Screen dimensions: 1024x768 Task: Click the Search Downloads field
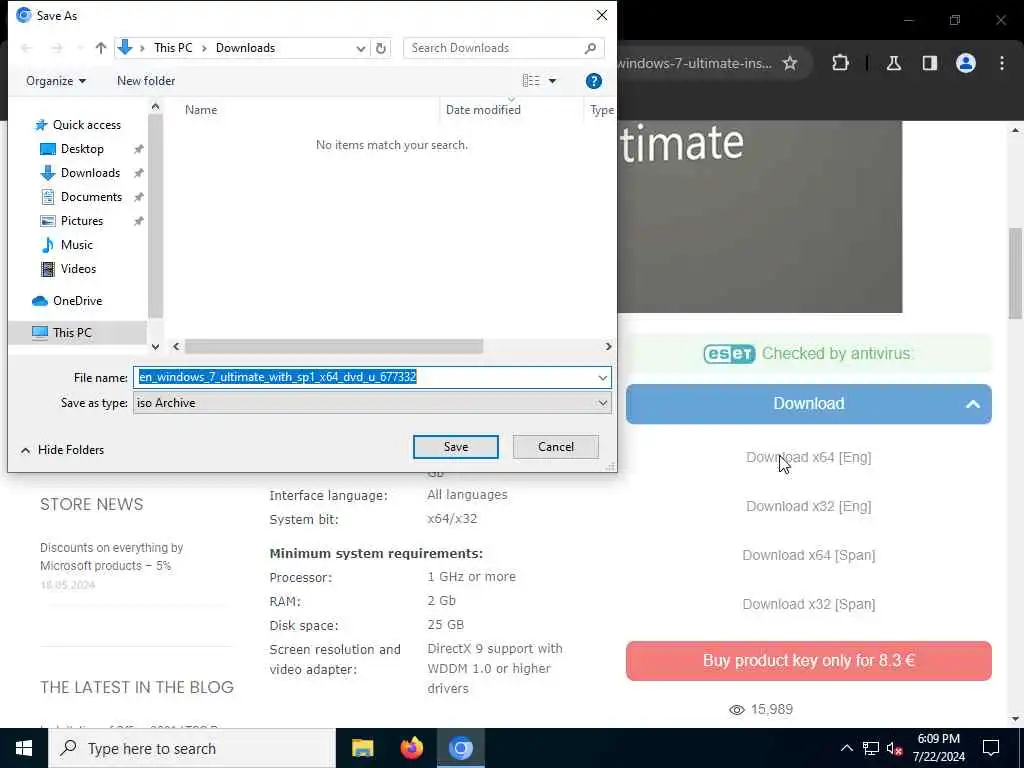503,48
